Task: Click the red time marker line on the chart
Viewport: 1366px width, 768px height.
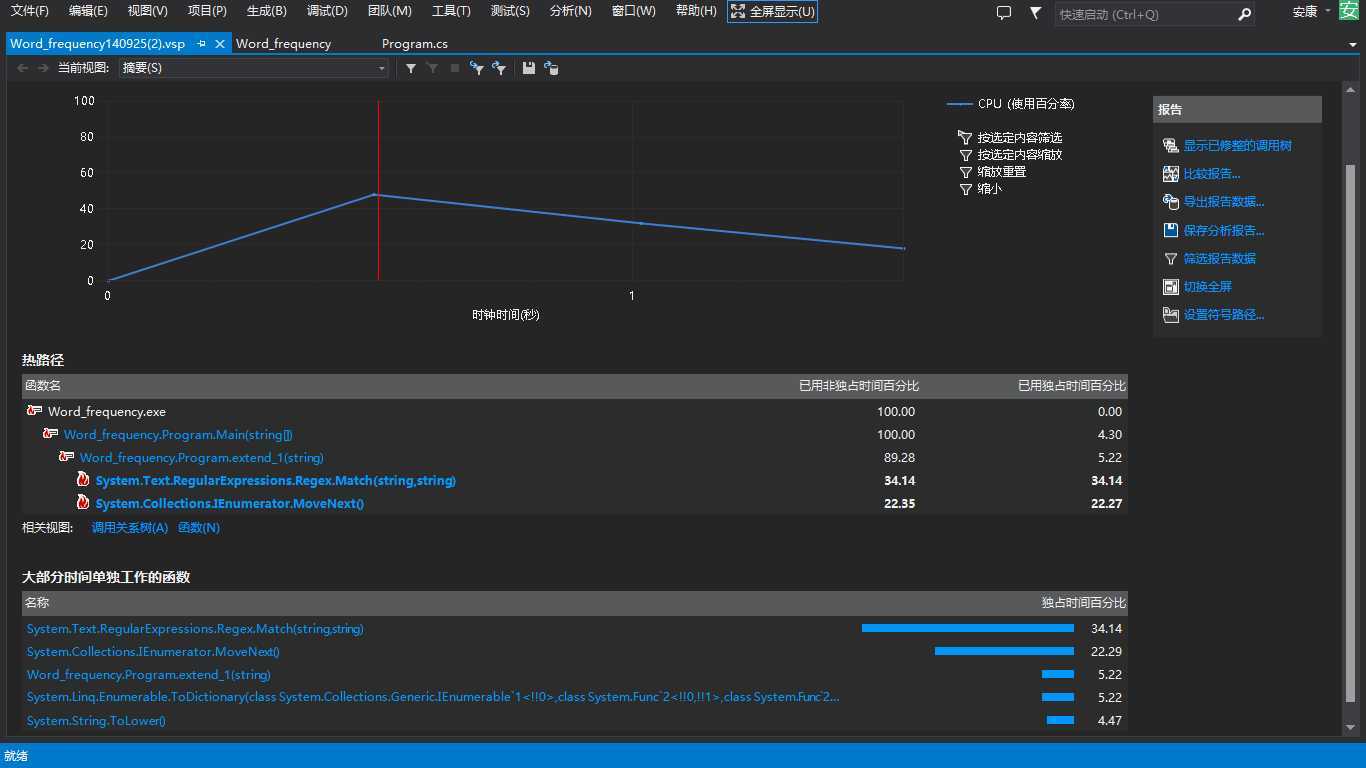Action: pyautogui.click(x=378, y=190)
